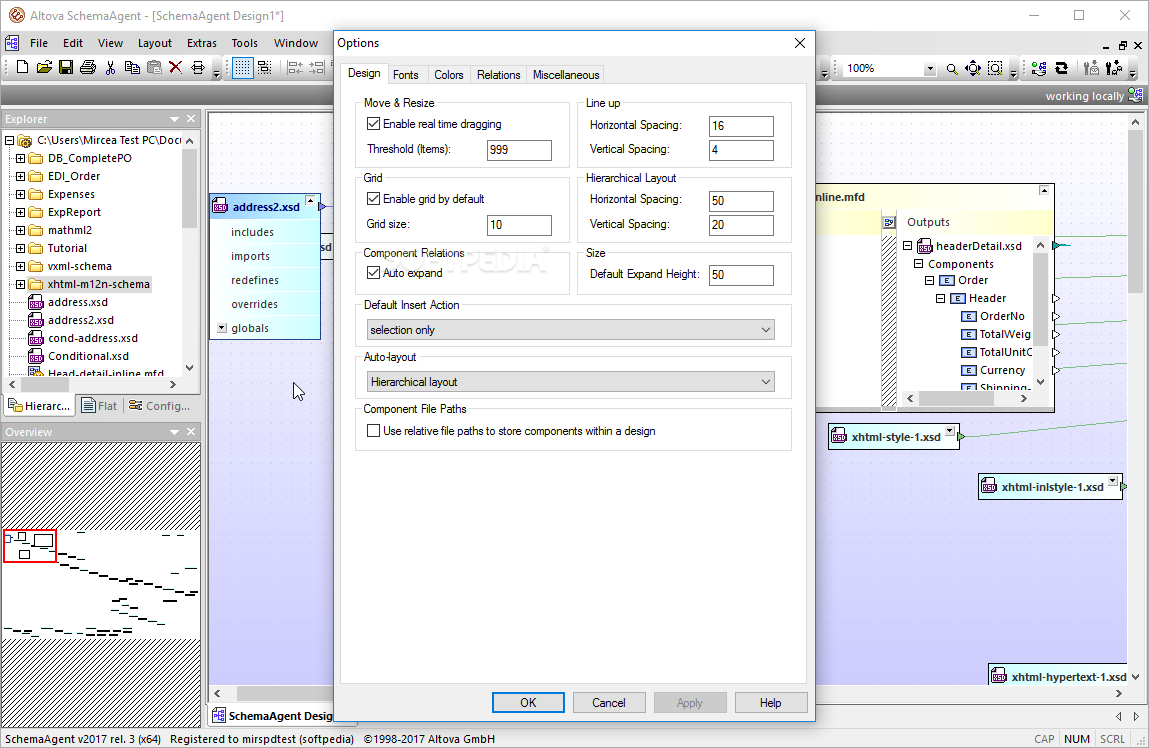Open the Layout menu
Image resolution: width=1149 pixels, height=748 pixels.
pyautogui.click(x=155, y=43)
